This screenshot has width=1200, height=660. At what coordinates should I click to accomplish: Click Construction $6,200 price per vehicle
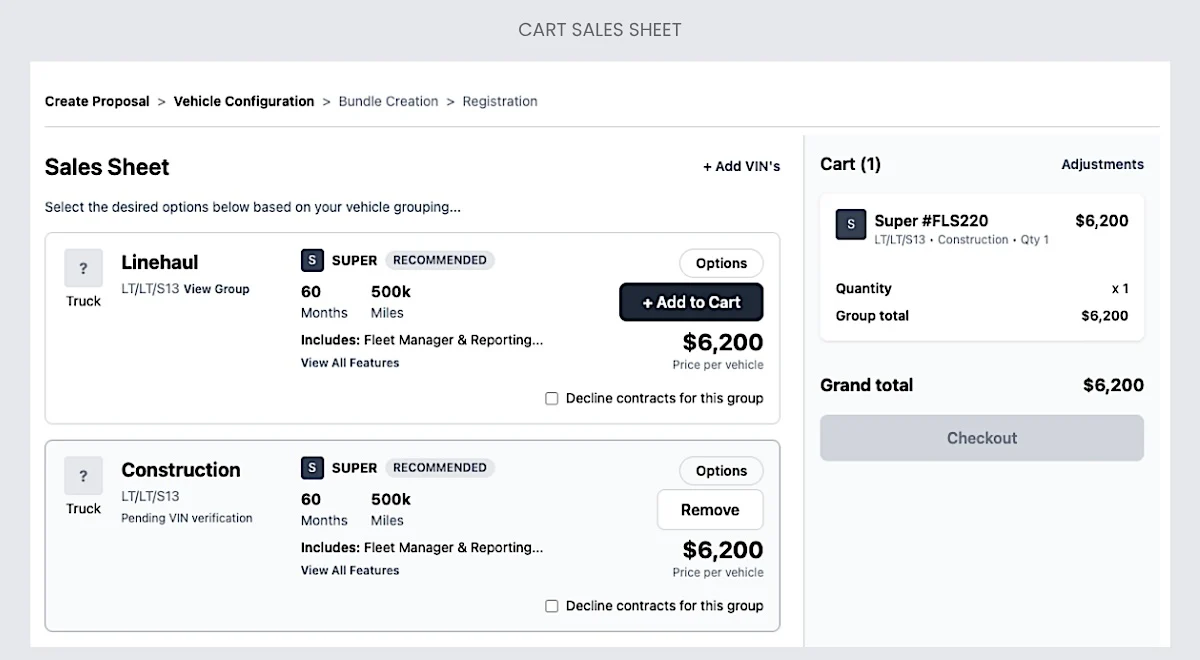click(x=723, y=550)
